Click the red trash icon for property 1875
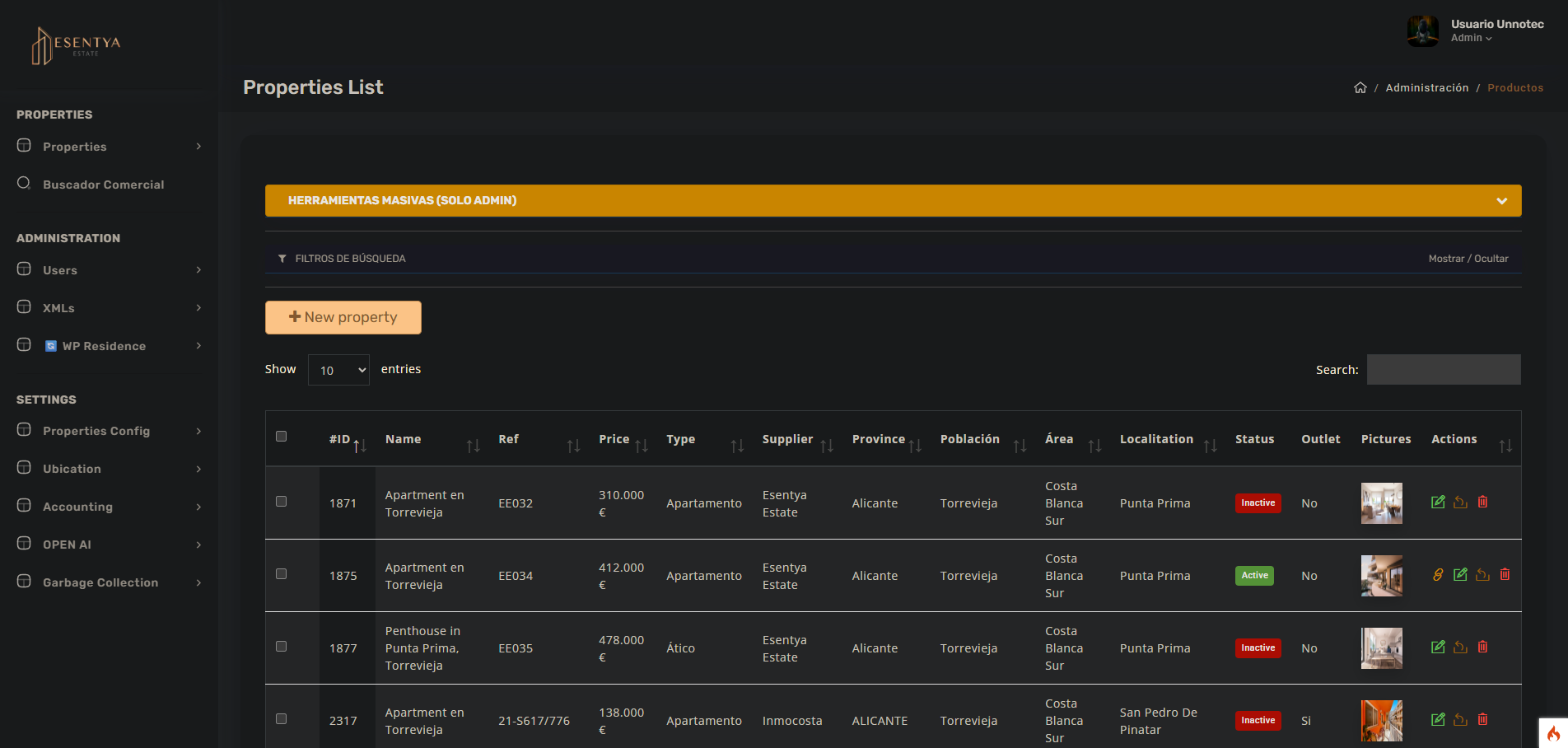Image resolution: width=1568 pixels, height=748 pixels. (1505, 575)
